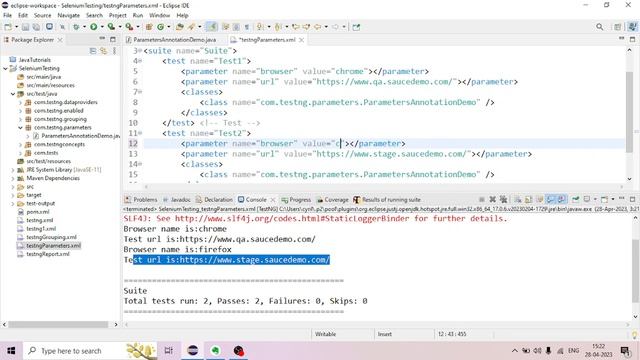Open the New file dropdown arrow
The height and width of the screenshot is (360, 640).
coord(16,27)
